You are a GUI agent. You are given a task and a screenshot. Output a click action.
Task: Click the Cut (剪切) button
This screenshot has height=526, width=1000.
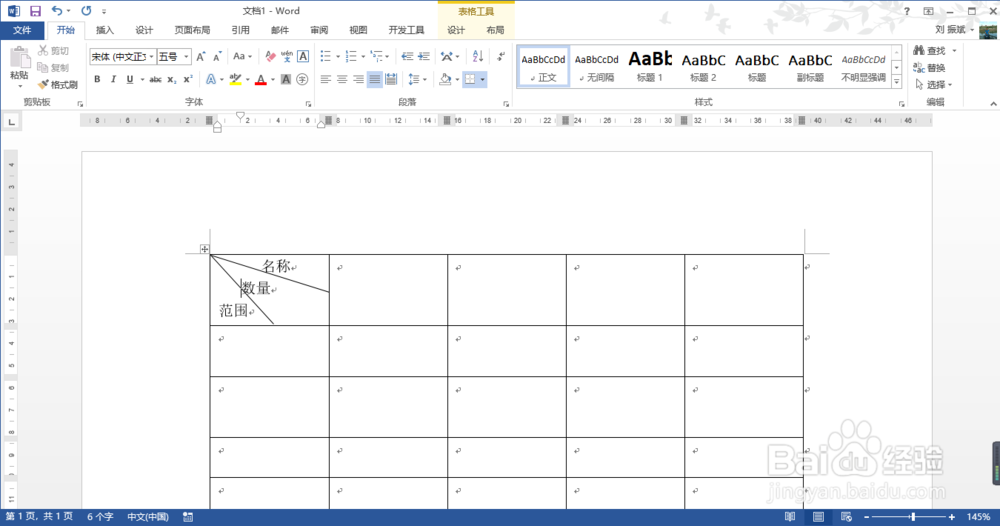[54, 50]
